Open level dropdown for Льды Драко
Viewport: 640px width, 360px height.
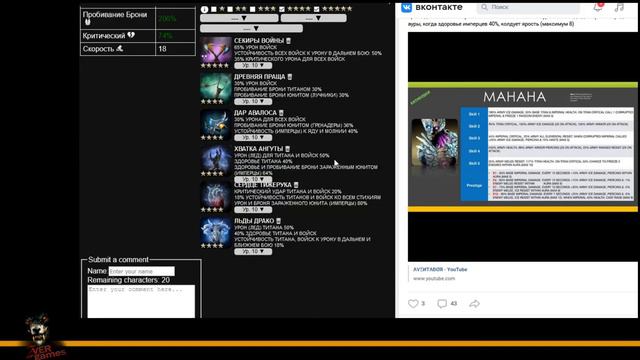click(253, 251)
